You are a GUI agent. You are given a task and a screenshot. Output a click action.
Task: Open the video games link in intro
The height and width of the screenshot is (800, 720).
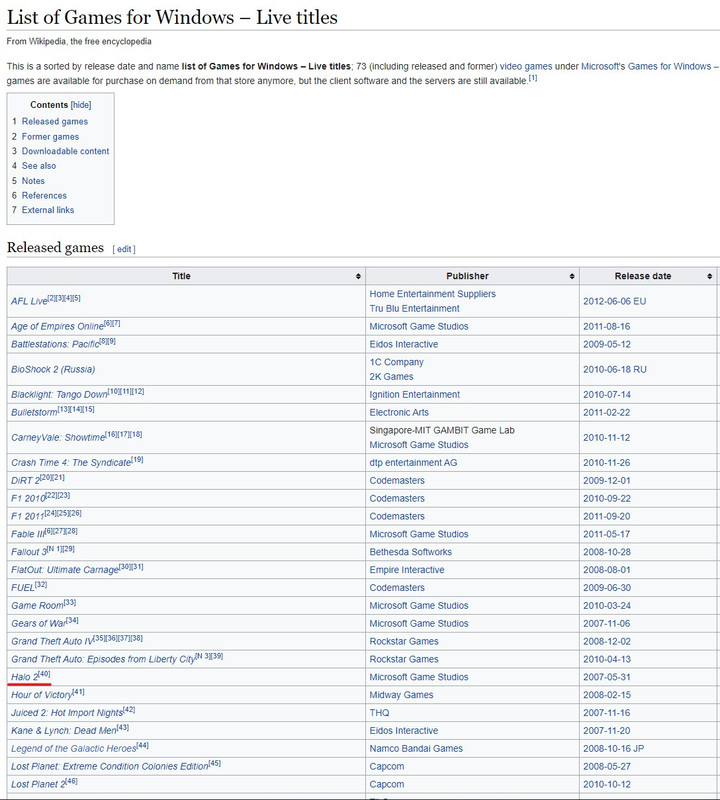pos(526,66)
